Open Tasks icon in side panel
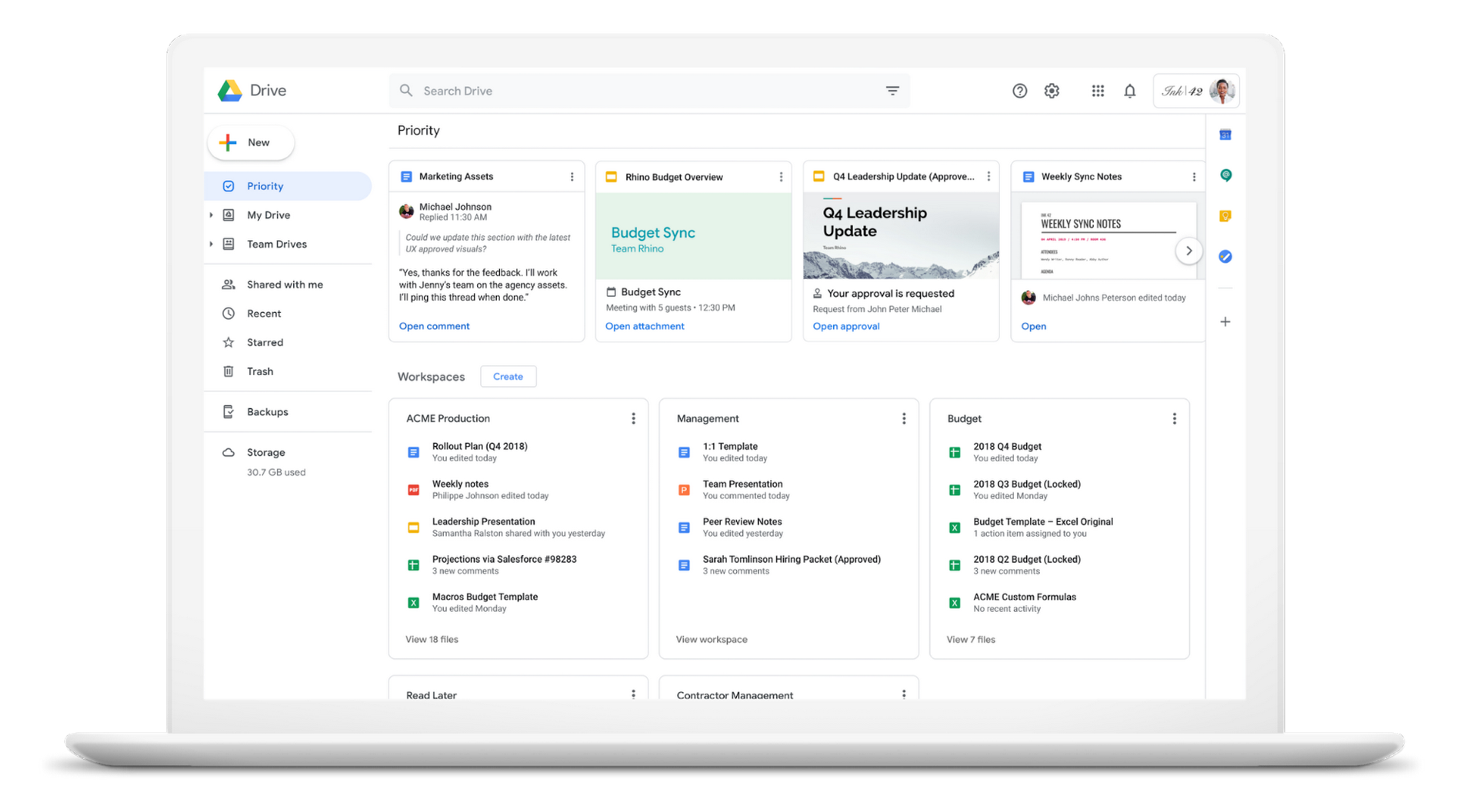Screen dimensions: 1477x812 point(1225,257)
